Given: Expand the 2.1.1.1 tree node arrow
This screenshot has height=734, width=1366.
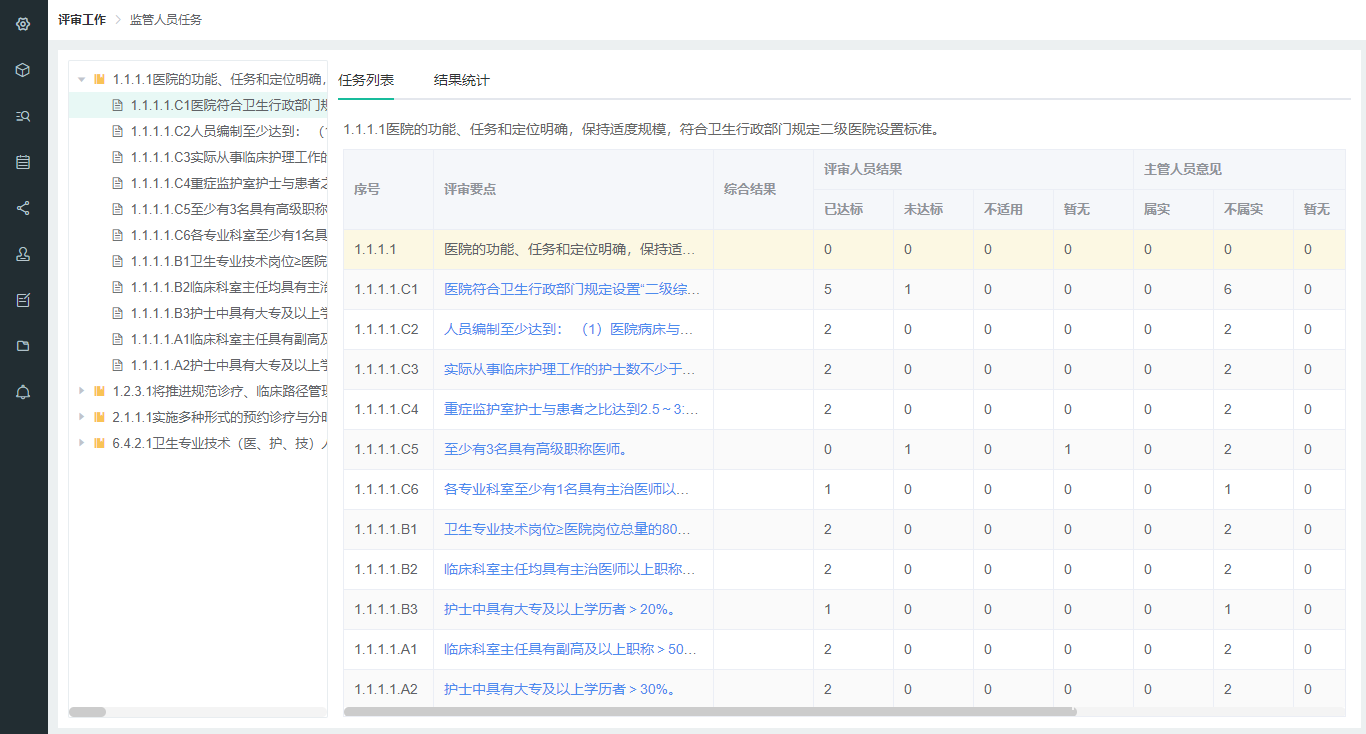Looking at the screenshot, I should [x=81, y=417].
